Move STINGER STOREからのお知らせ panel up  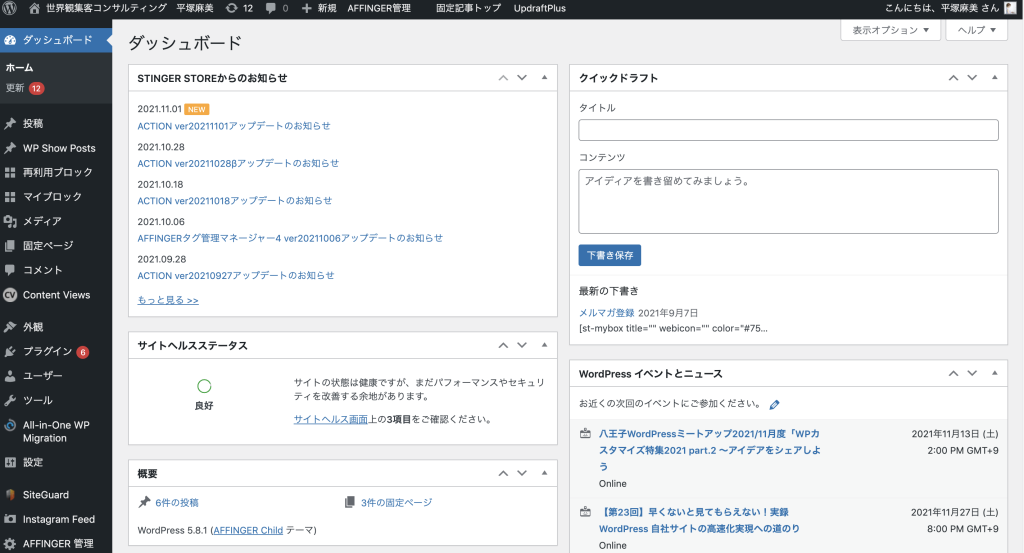503,78
